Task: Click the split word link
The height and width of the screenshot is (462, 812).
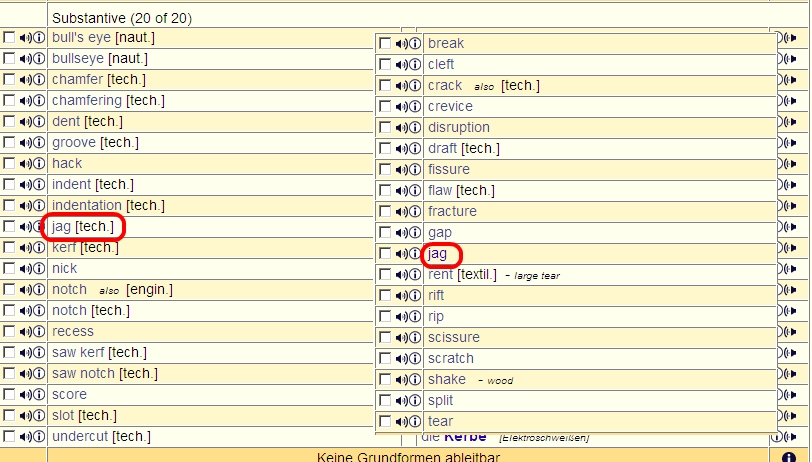Action: pos(440,400)
